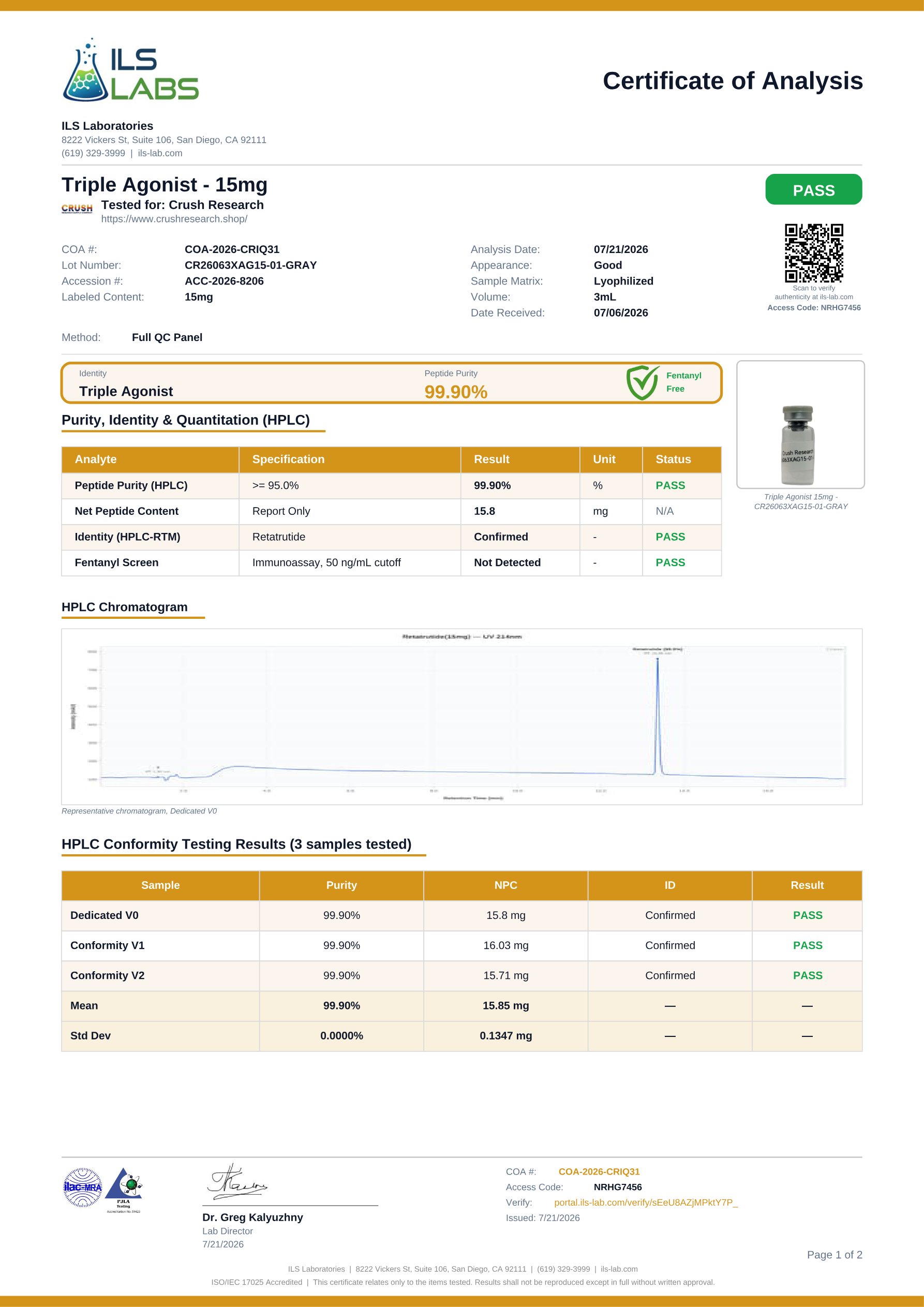Click the ils-lab.com link in header
Image resolution: width=924 pixels, height=1307 pixels.
point(160,153)
